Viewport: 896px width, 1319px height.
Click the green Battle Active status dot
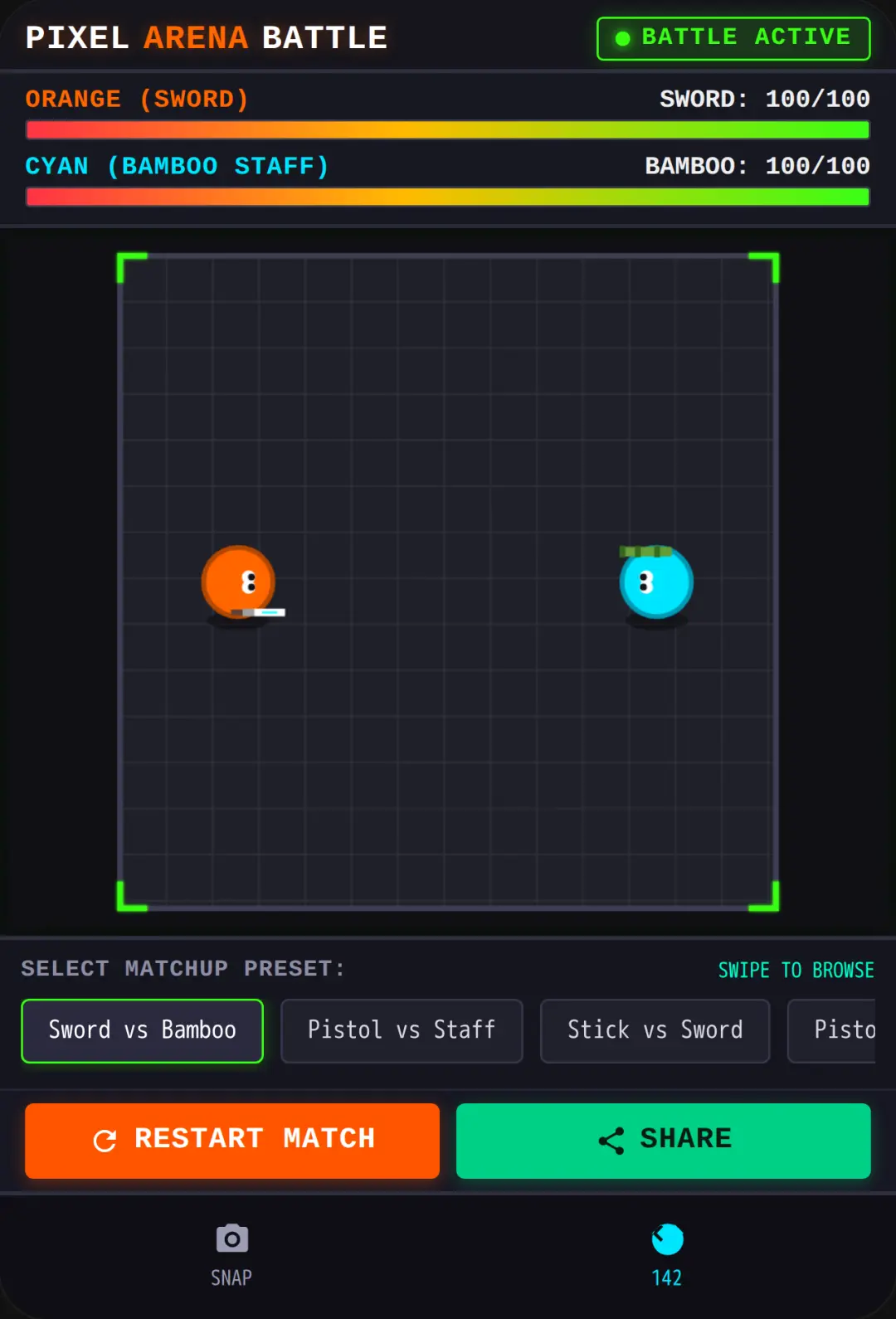tap(622, 38)
